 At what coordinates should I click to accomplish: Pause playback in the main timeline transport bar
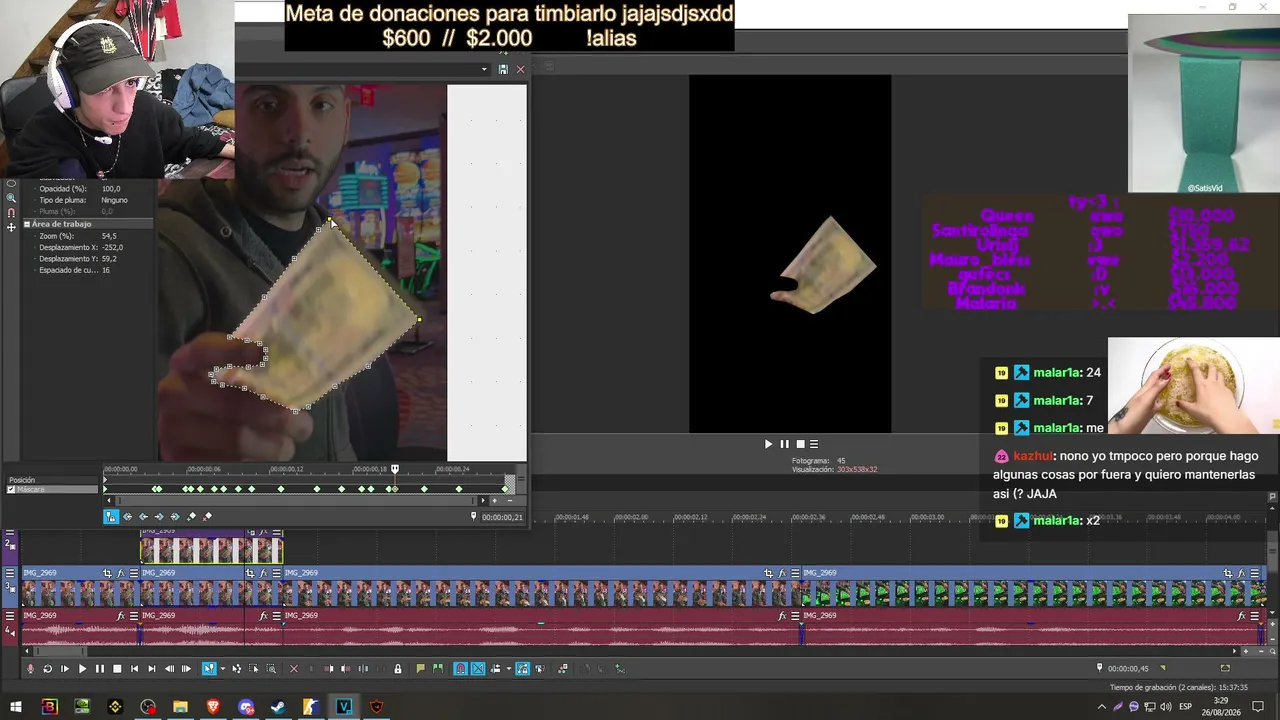[x=99, y=669]
